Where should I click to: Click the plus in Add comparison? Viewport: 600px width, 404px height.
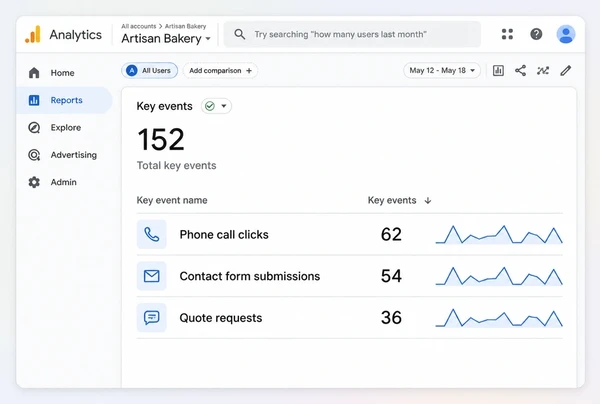(x=249, y=70)
